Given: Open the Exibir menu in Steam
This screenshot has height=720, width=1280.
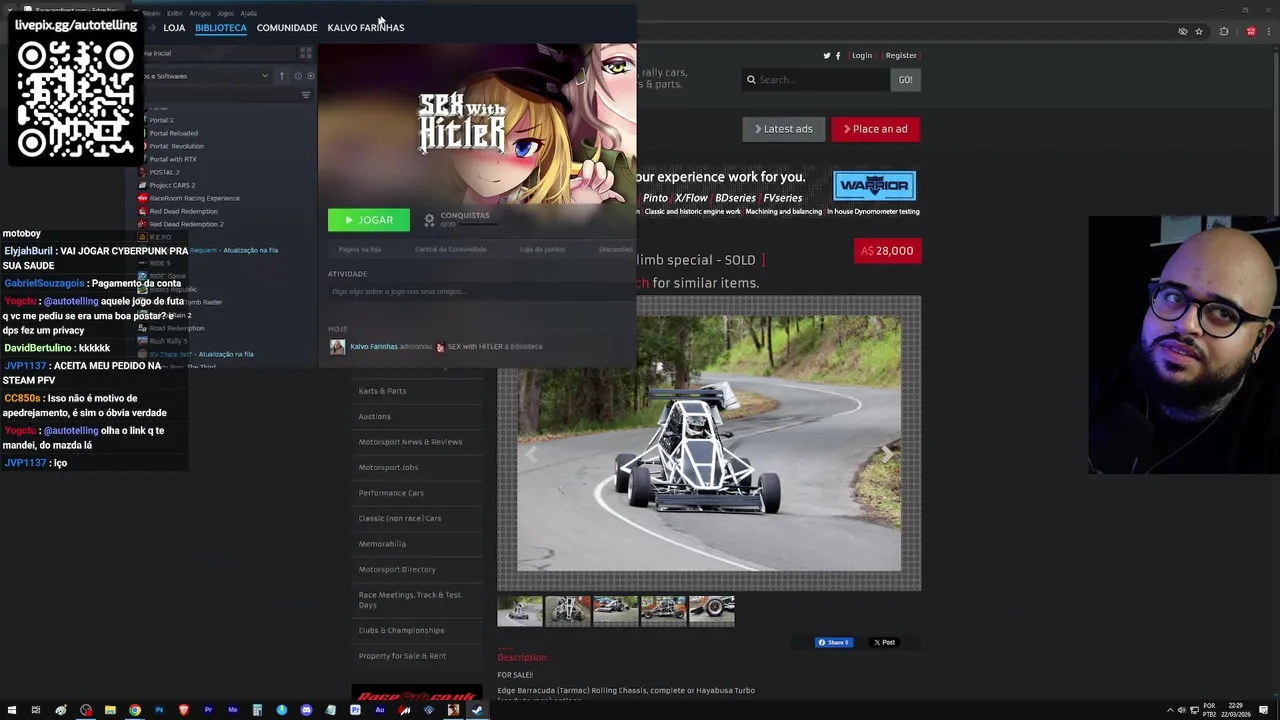Looking at the screenshot, I should [x=175, y=13].
